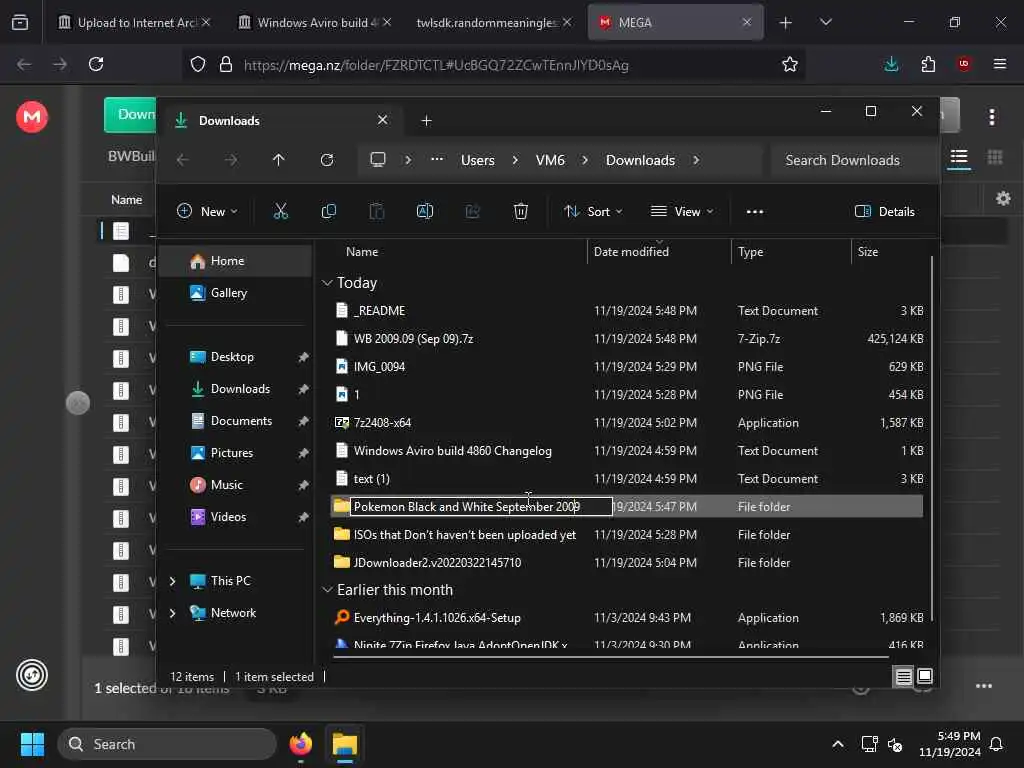The image size is (1024, 768).
Task: Select WB 2009.09 (Sep 09).7z file
Action: (627, 339)
